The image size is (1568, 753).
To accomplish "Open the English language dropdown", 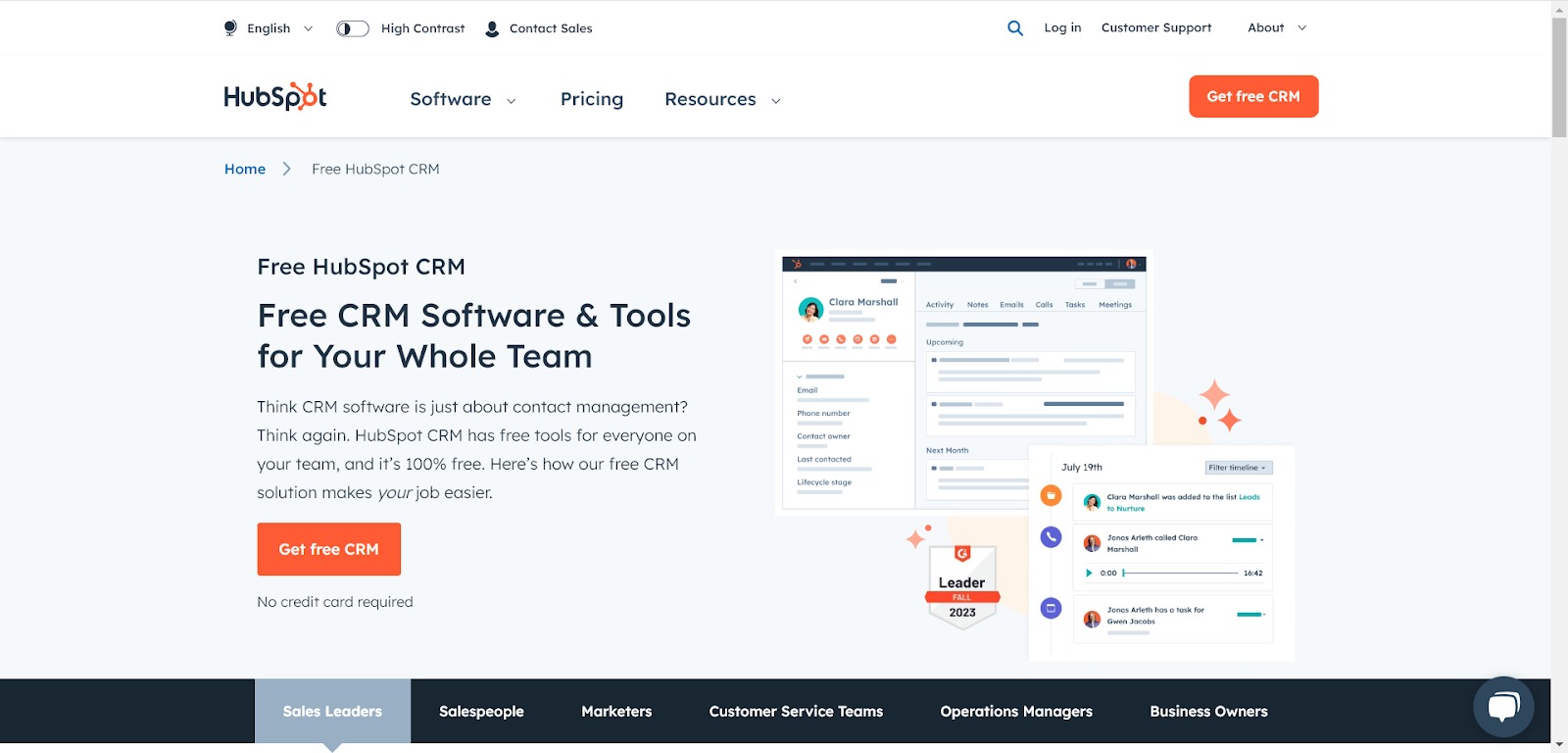I will point(279,28).
